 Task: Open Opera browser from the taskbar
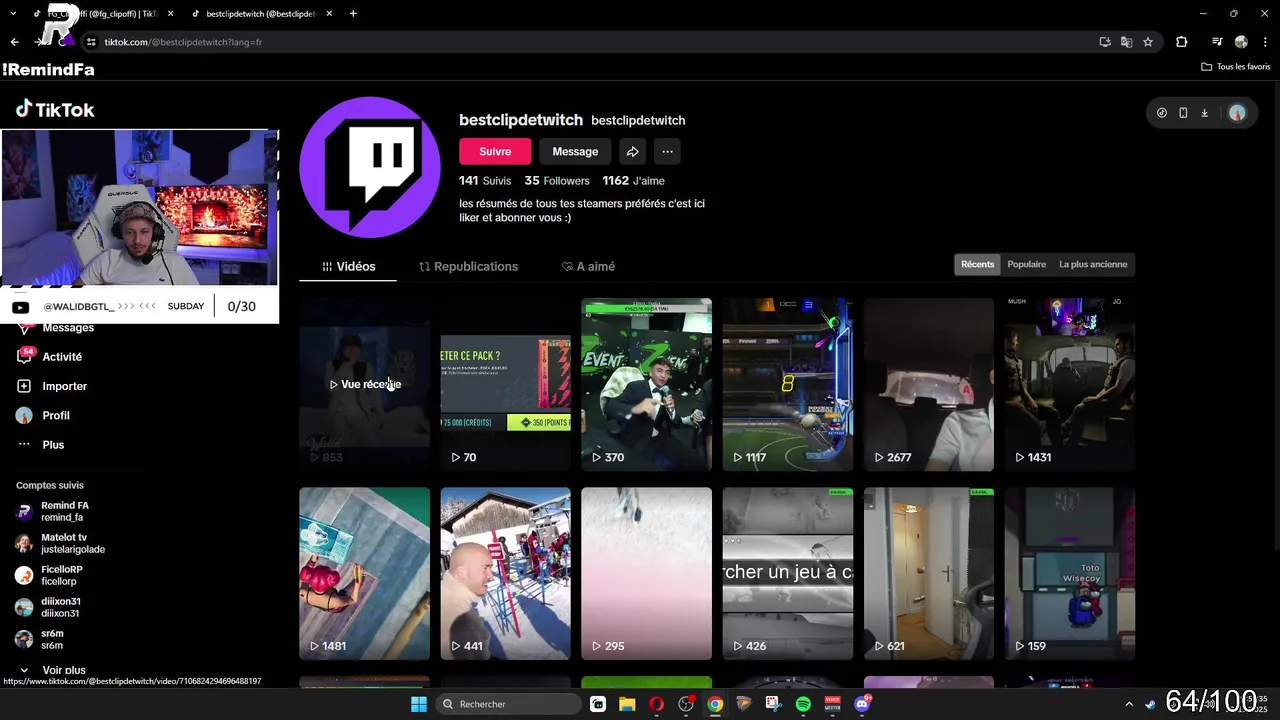point(656,704)
